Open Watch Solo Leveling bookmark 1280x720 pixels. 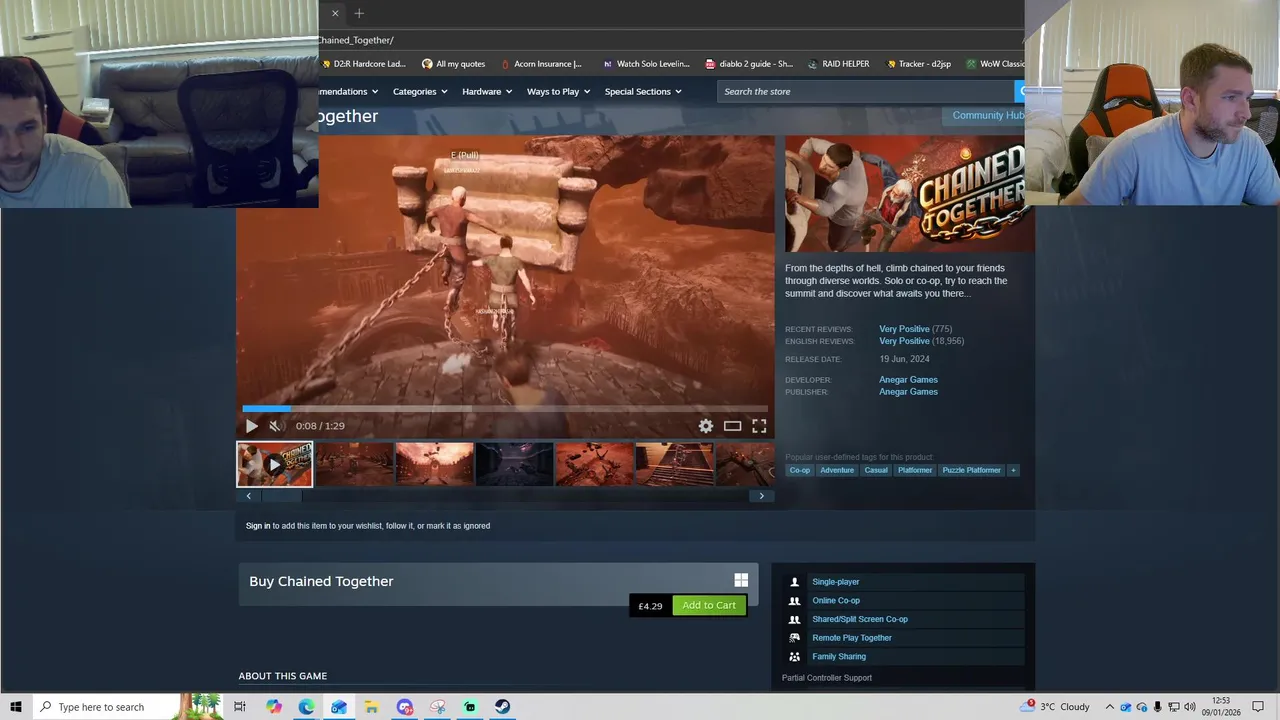[646, 64]
